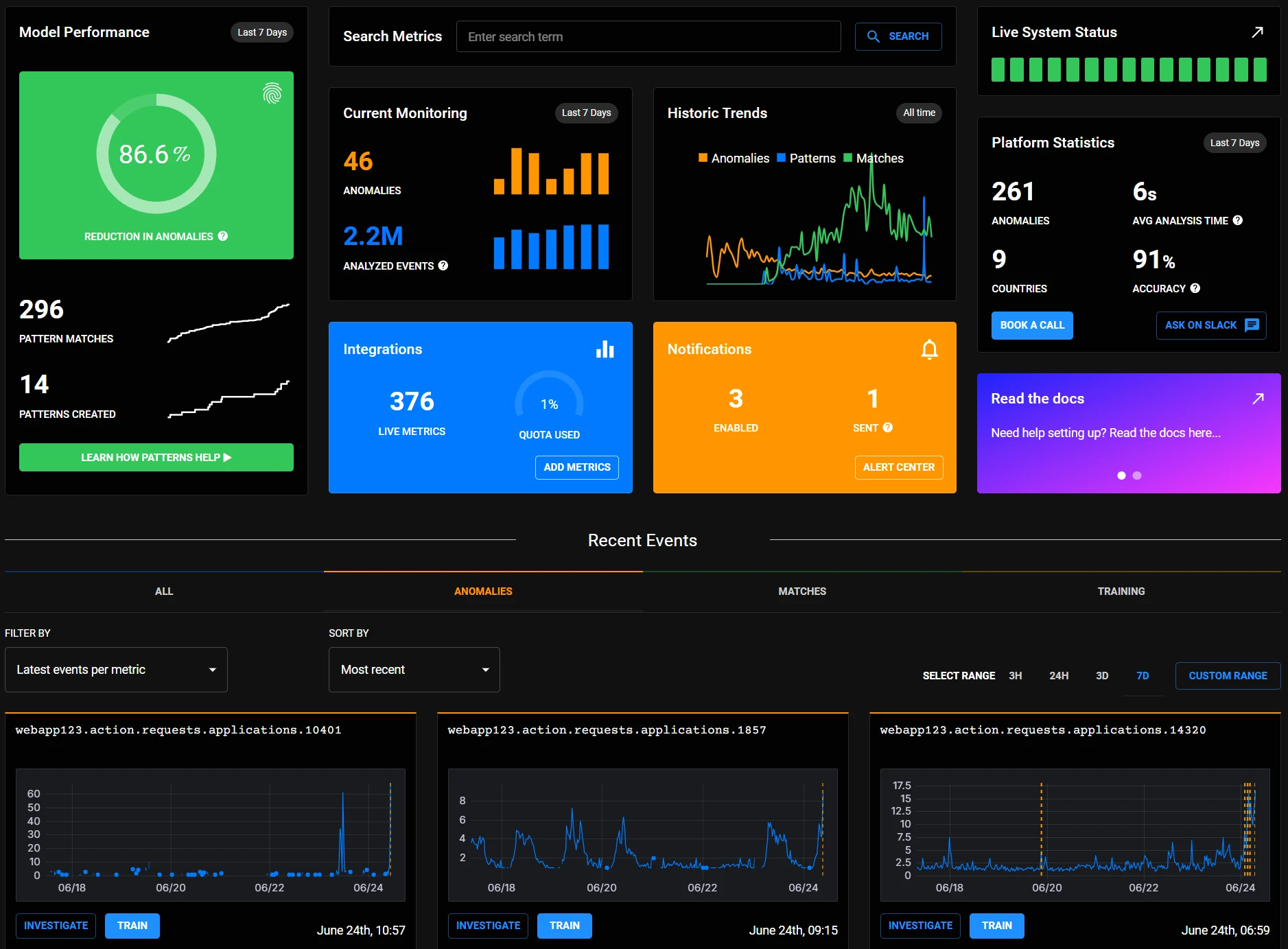This screenshot has height=949, width=1288.
Task: Click the fingerprint icon on Model Performance card
Action: 272,93
